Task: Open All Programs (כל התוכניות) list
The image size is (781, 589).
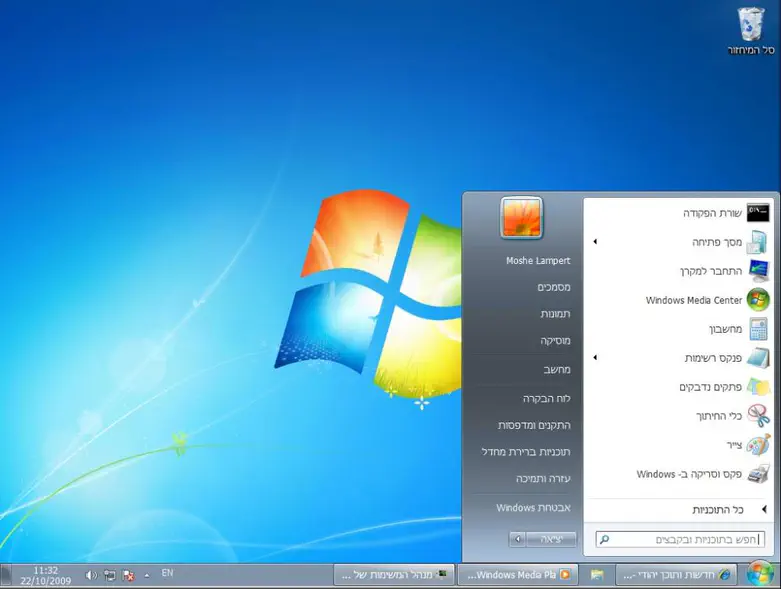Action: 718,510
